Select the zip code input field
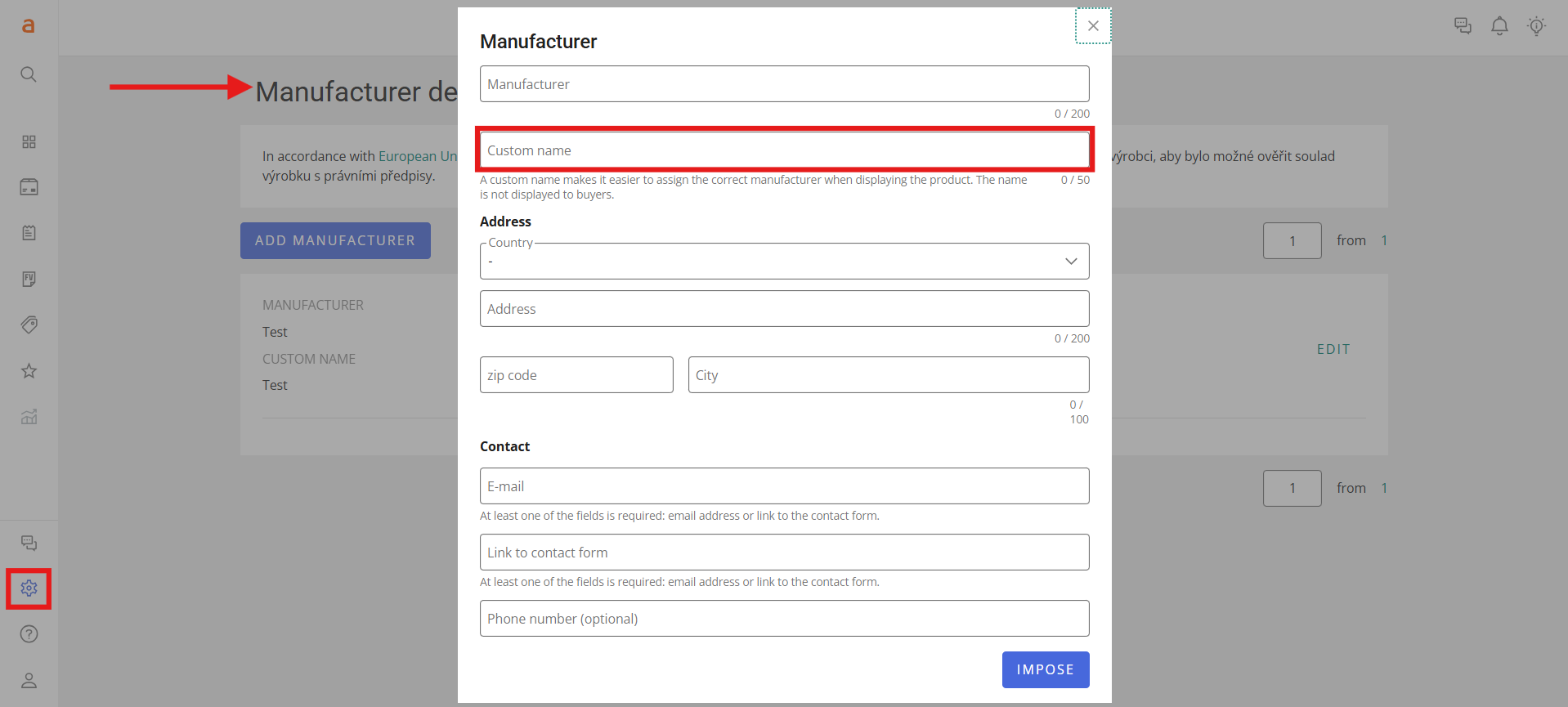The width and height of the screenshot is (1568, 707). click(576, 375)
